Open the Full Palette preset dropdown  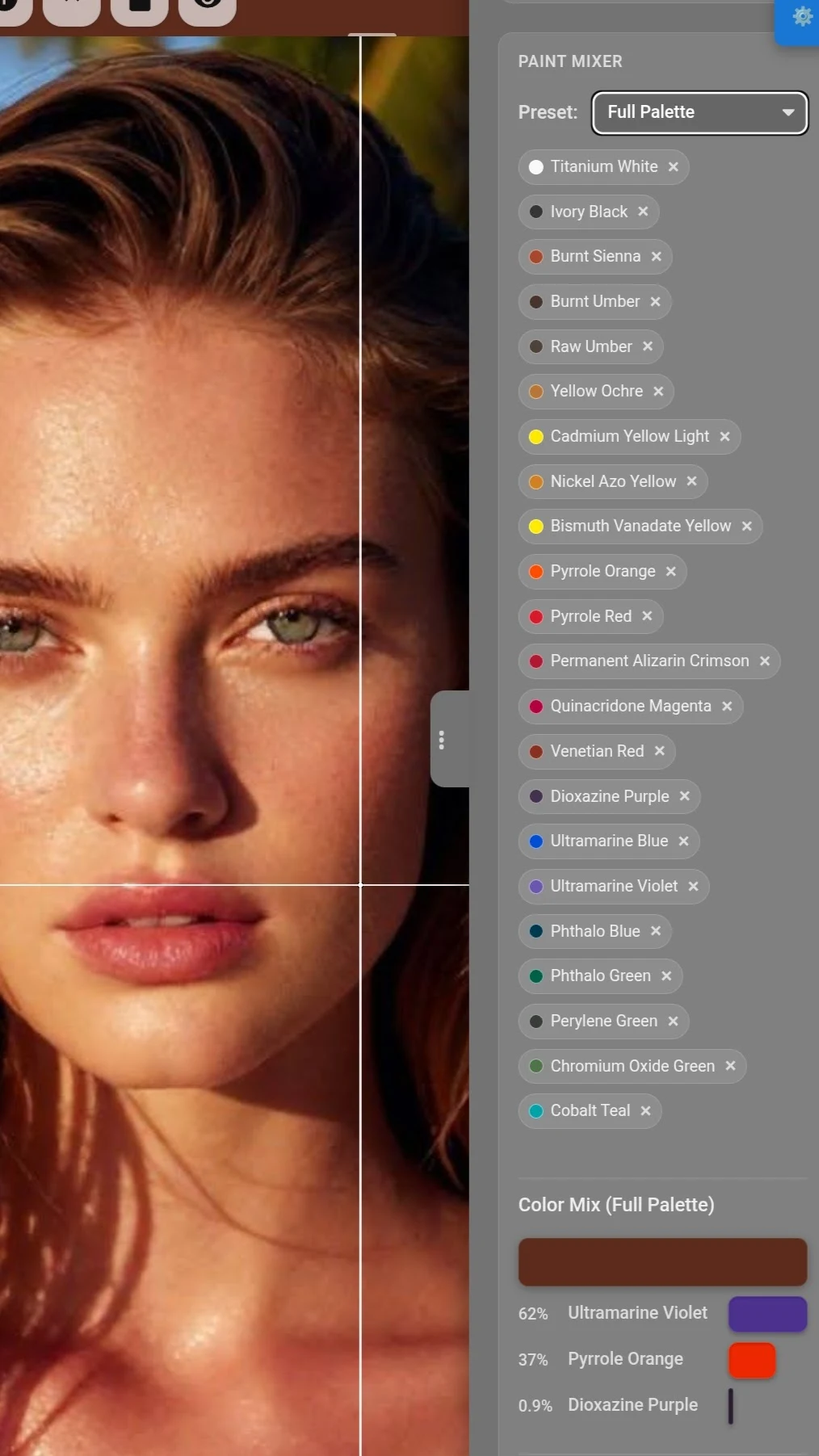699,112
